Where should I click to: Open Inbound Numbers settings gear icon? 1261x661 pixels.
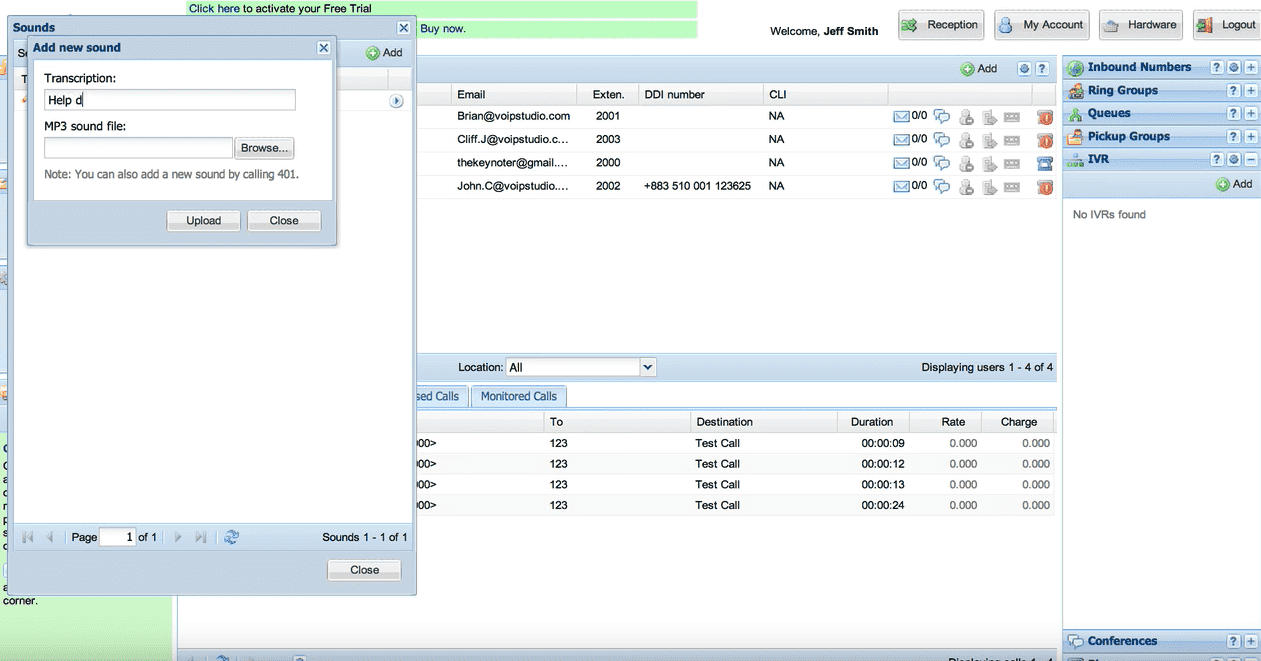click(x=1234, y=68)
